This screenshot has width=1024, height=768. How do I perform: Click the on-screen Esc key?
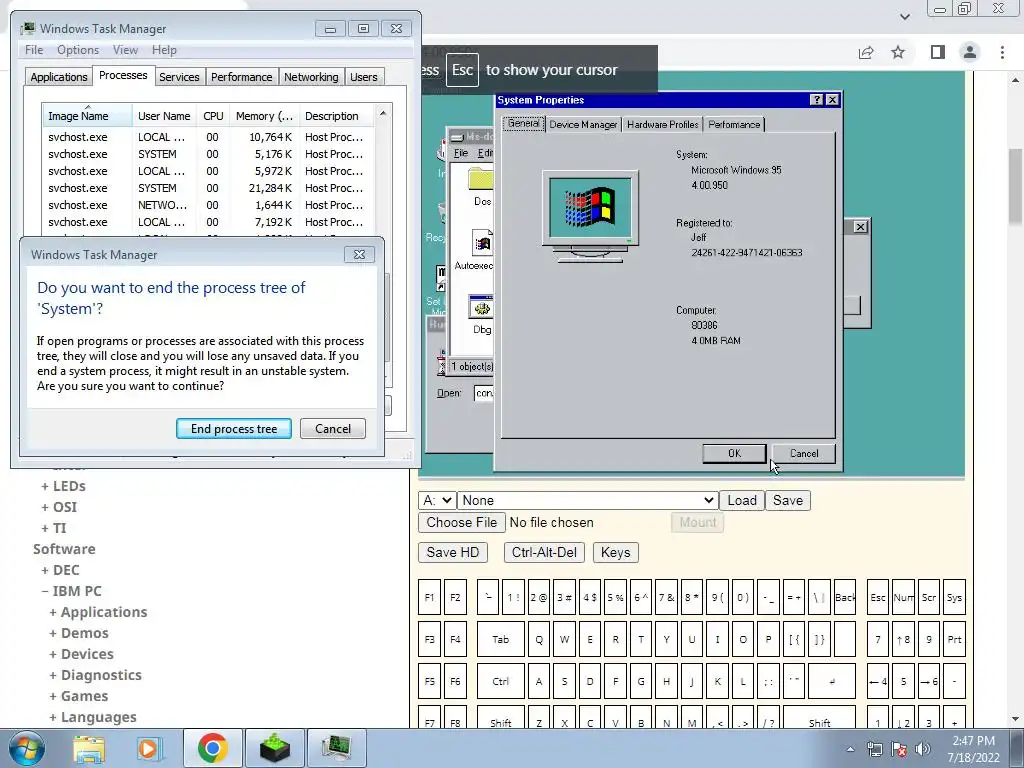pos(878,598)
